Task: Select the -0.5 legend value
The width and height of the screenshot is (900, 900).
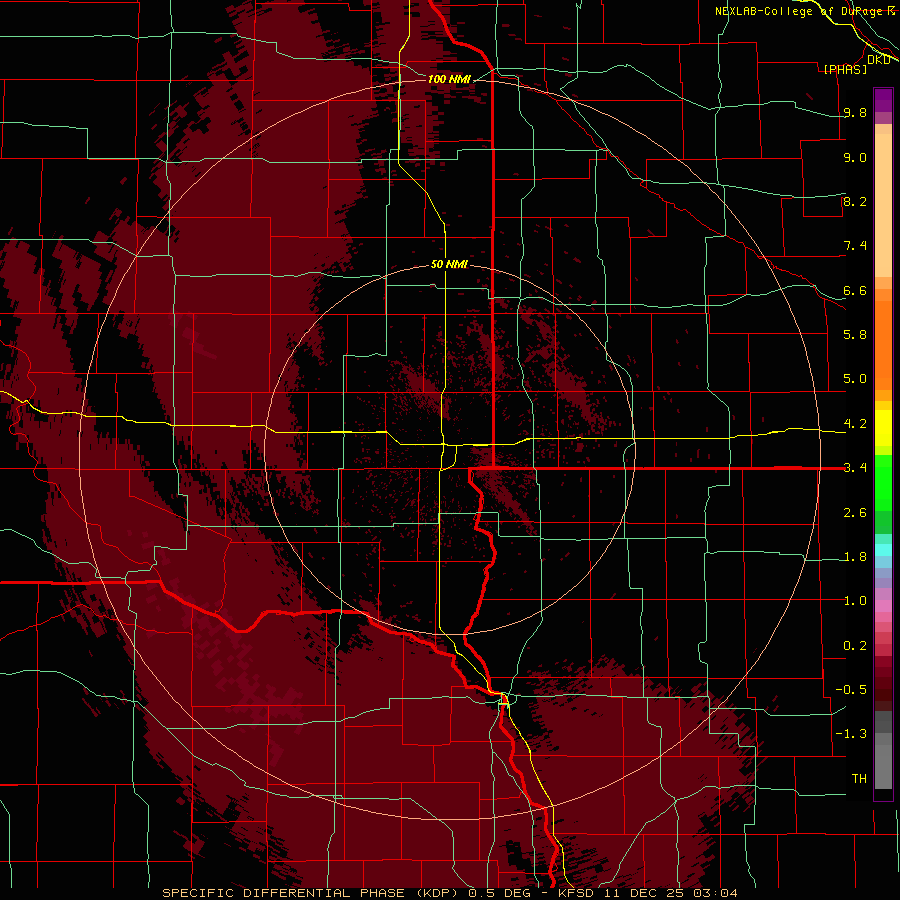Action: click(x=851, y=690)
